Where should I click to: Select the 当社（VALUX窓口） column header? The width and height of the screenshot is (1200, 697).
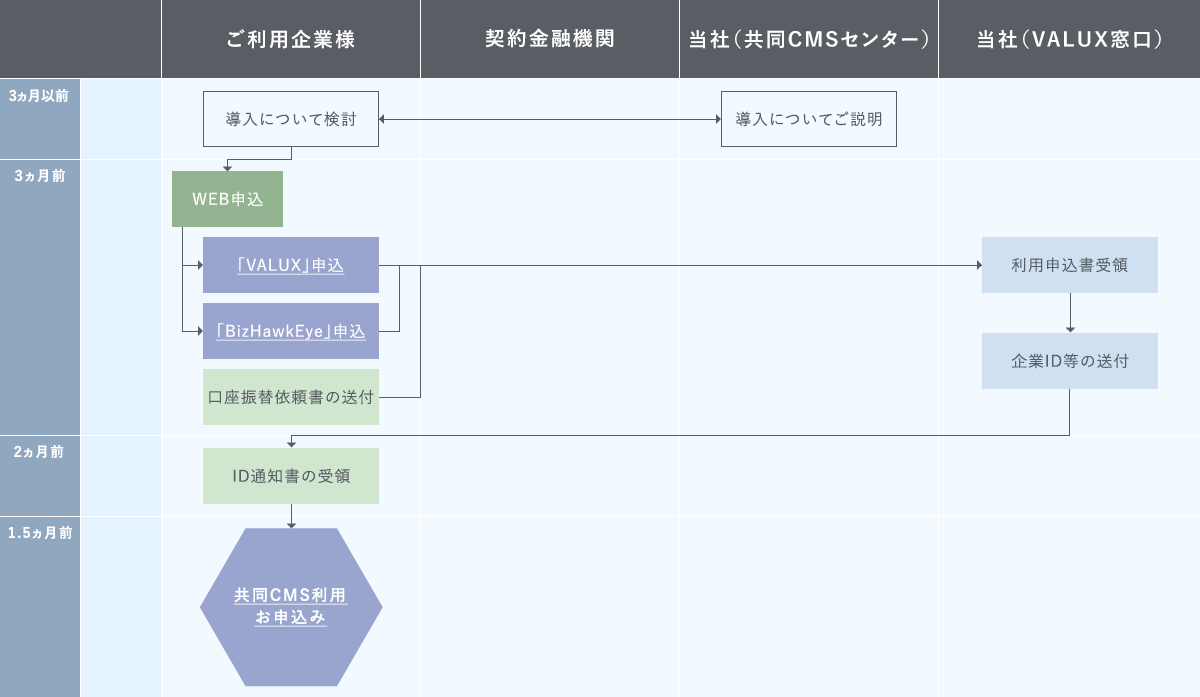1070,39
